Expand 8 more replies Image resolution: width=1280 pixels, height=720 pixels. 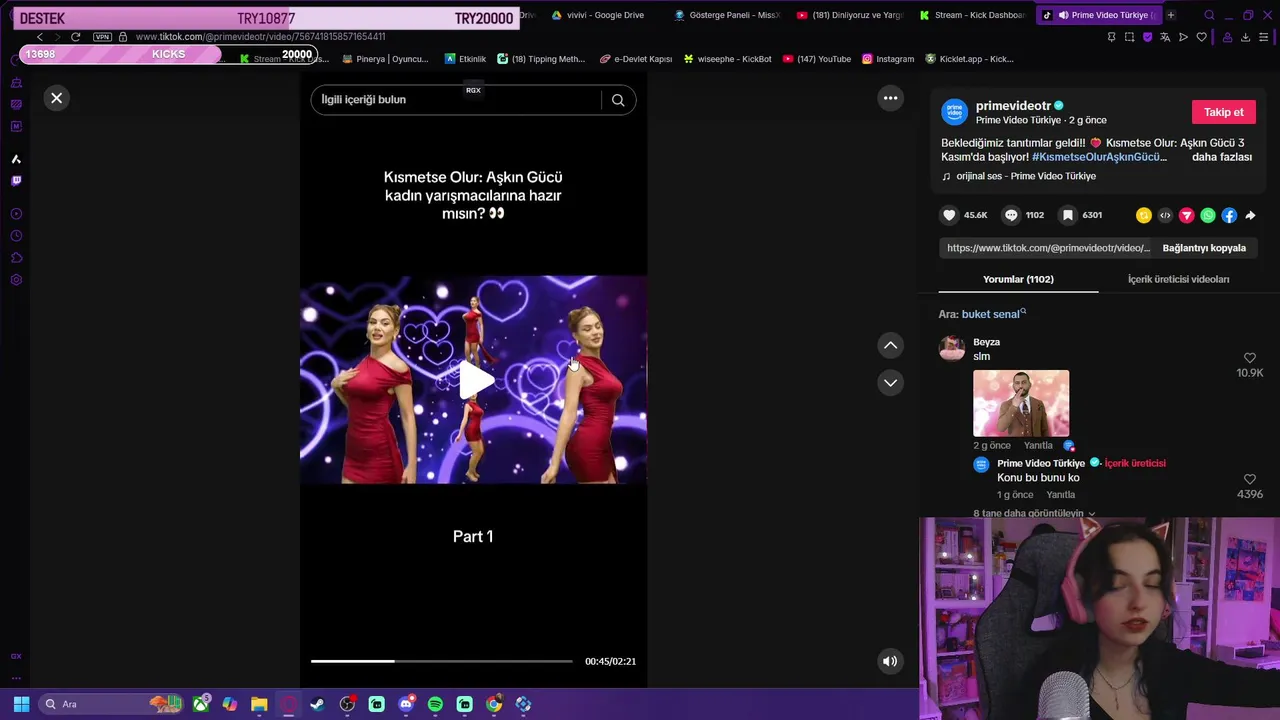[1034, 513]
